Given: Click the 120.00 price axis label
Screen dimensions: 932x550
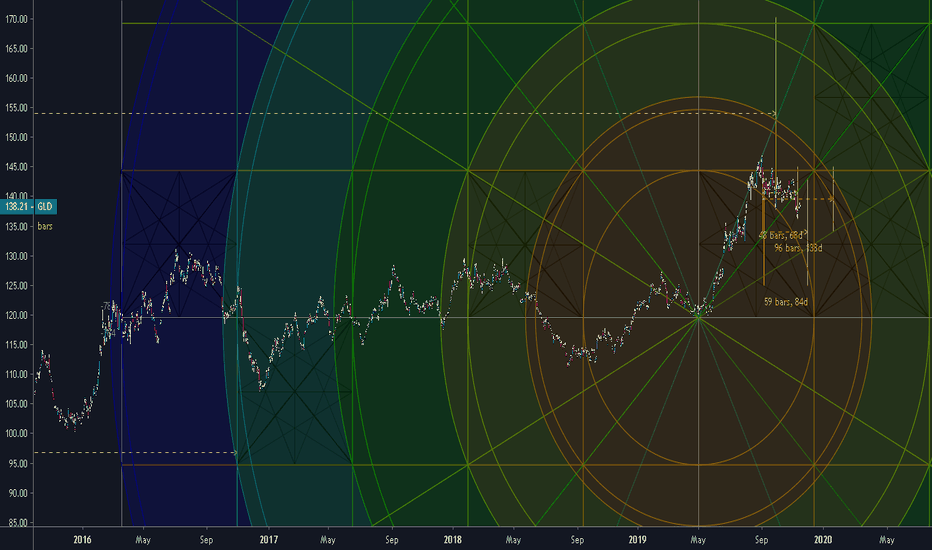Looking at the screenshot, I should 17,315.
